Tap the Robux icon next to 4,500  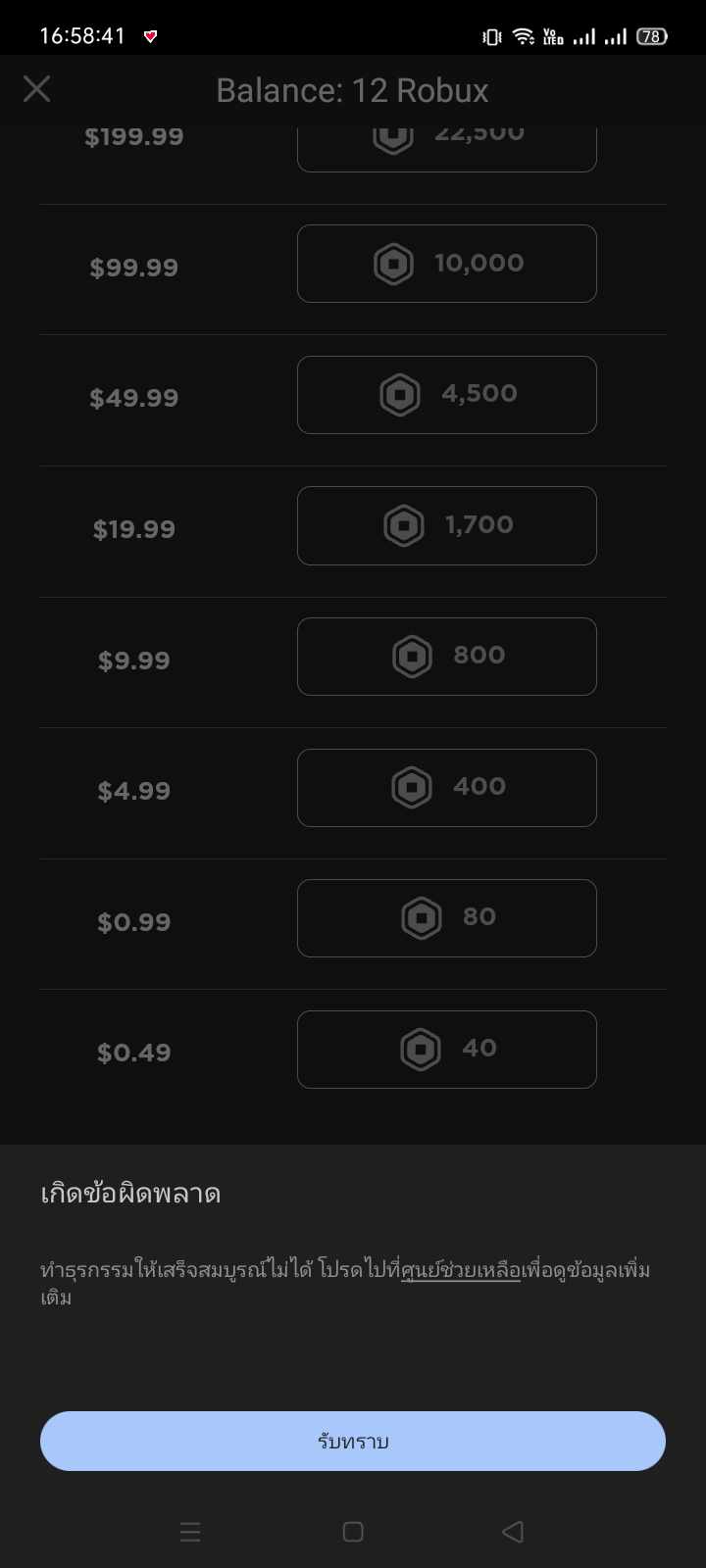click(400, 395)
